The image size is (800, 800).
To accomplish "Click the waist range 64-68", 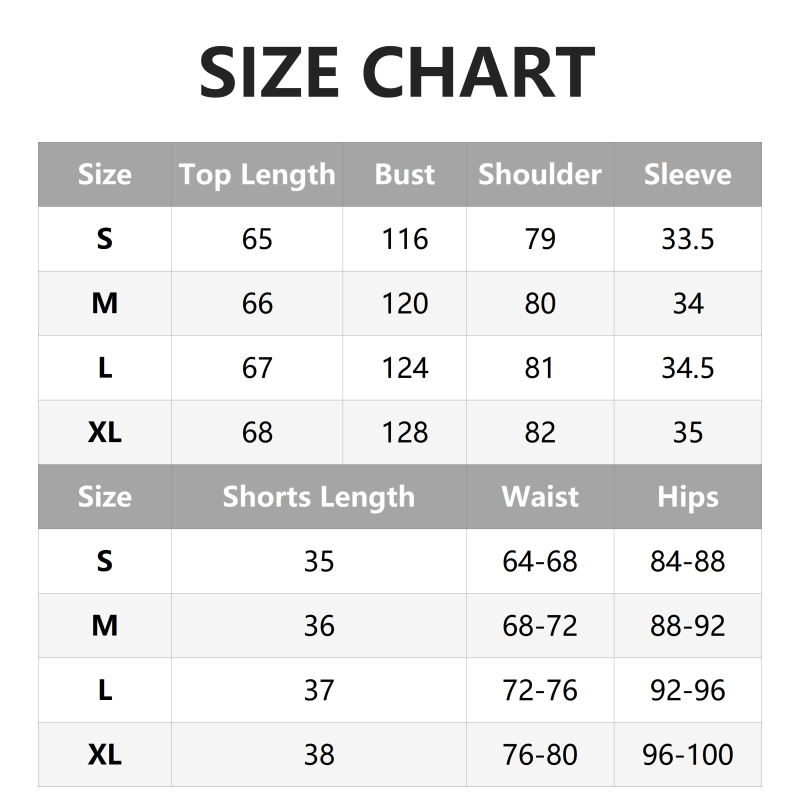I will pos(540,562).
